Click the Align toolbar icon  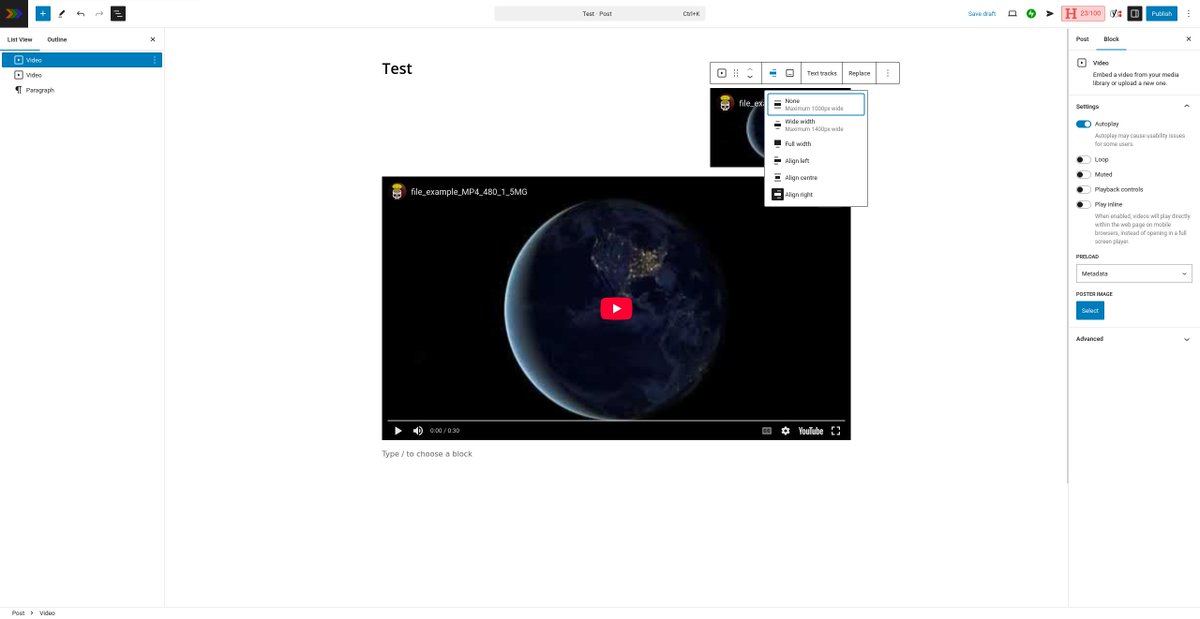click(773, 73)
